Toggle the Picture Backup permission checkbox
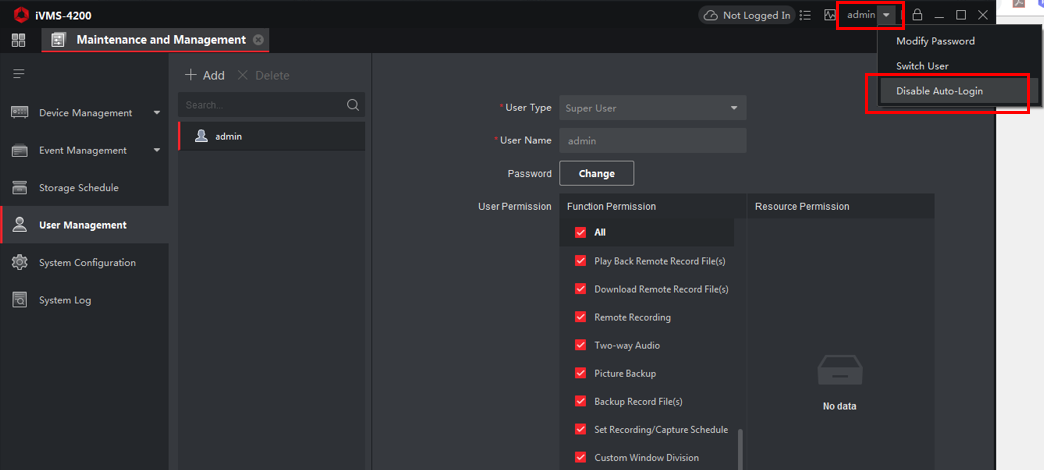The height and width of the screenshot is (470, 1044). tap(580, 373)
